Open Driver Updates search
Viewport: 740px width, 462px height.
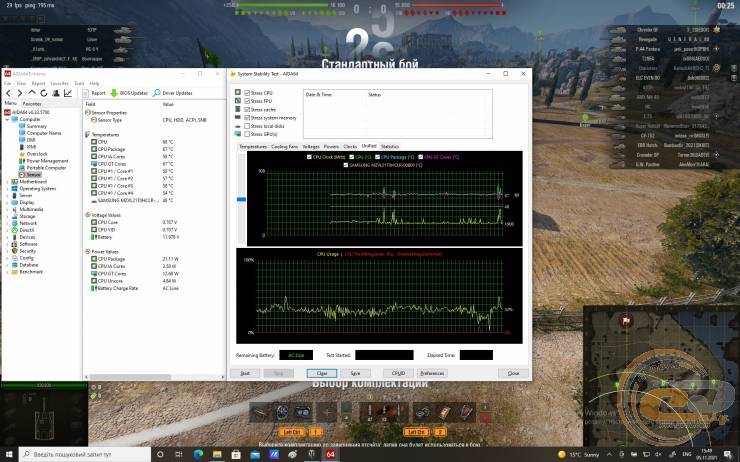click(173, 93)
